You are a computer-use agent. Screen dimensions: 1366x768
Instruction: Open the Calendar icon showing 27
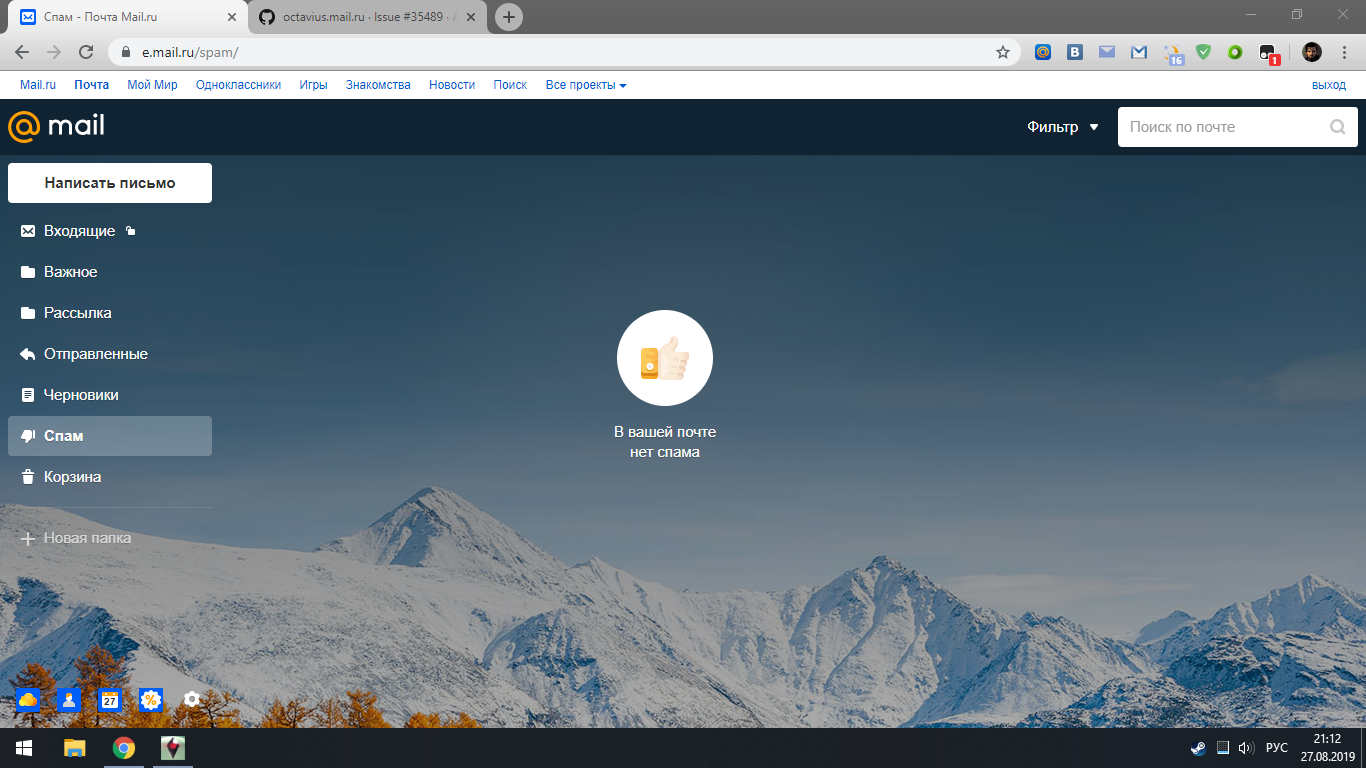coord(108,699)
